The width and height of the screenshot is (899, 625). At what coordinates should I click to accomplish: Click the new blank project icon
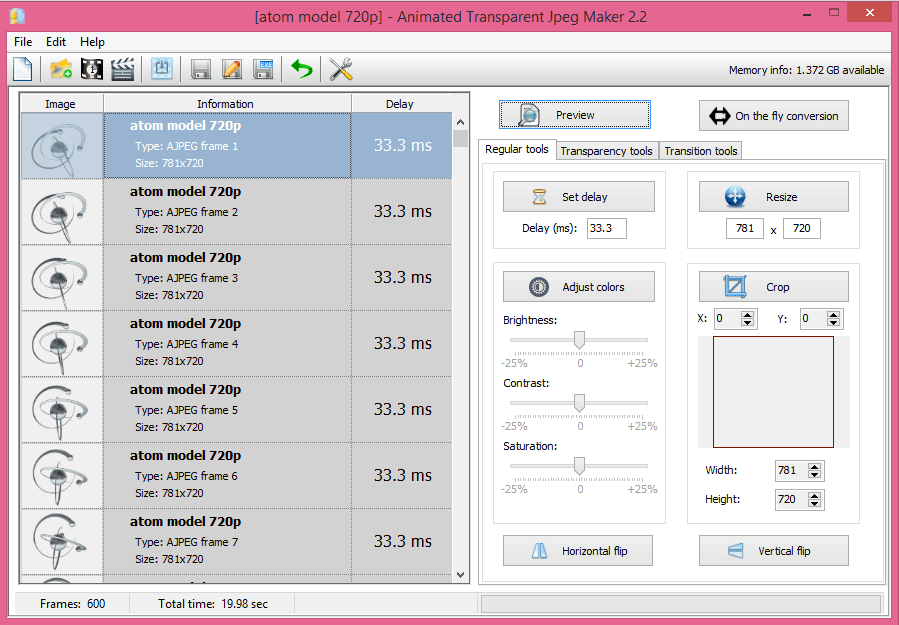pos(22,69)
